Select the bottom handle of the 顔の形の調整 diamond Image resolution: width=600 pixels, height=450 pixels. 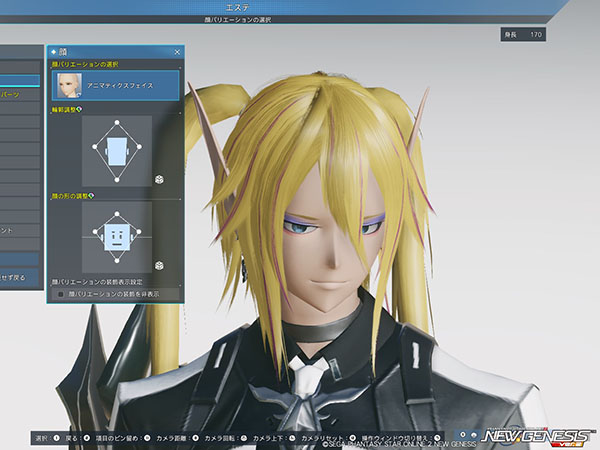(117, 261)
